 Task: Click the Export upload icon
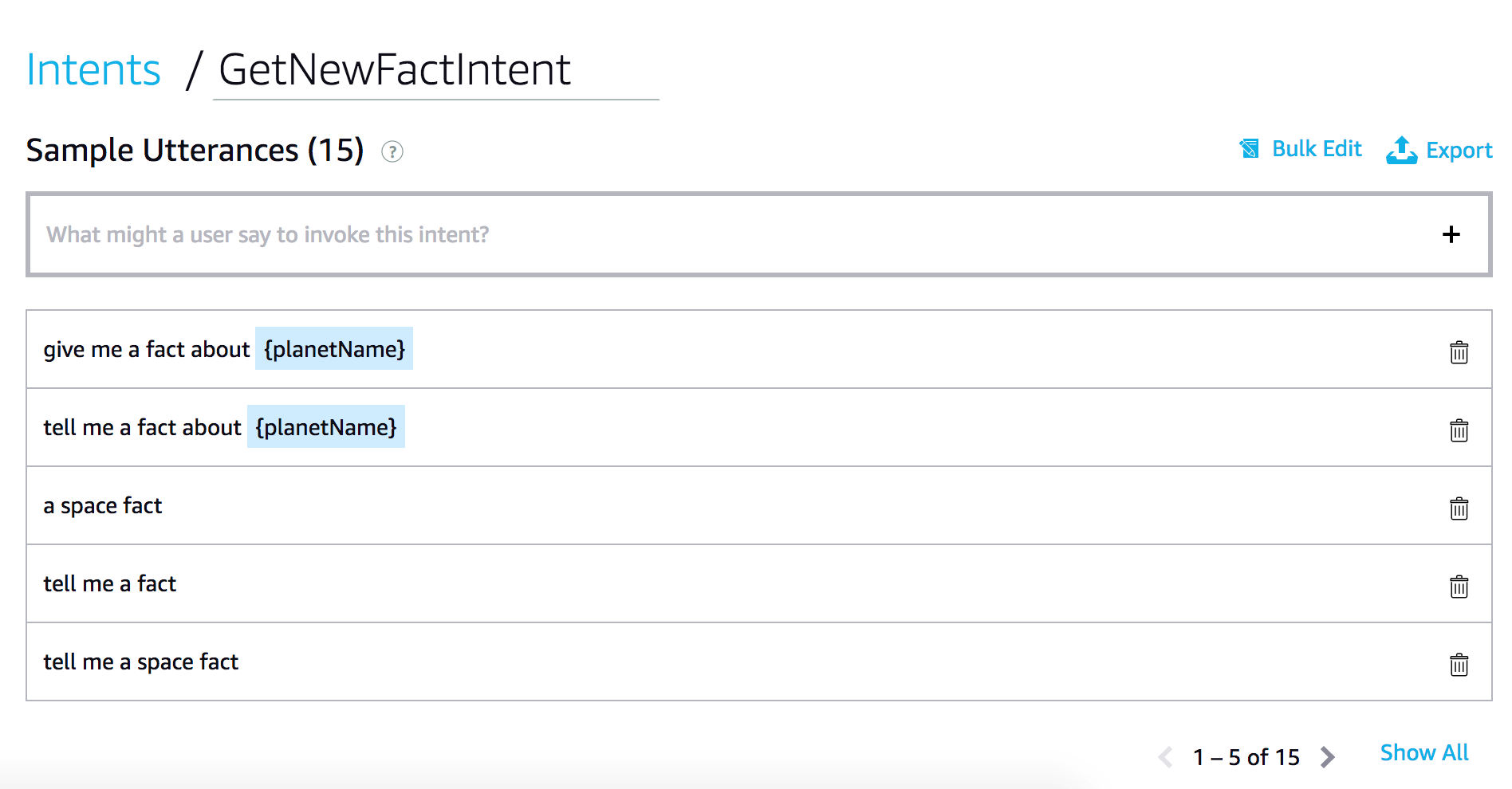tap(1401, 150)
